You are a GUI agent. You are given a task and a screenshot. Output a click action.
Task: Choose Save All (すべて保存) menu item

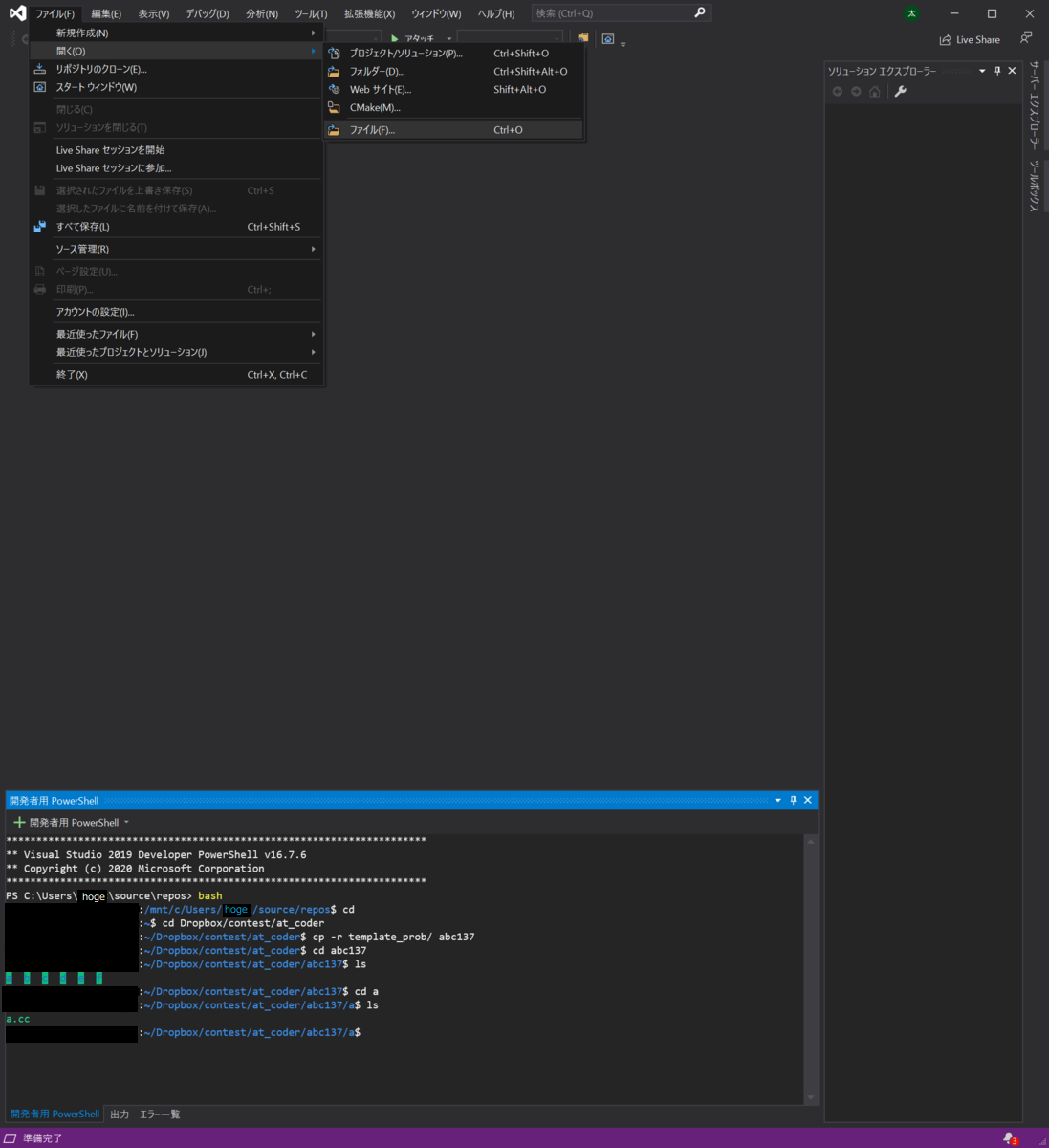coord(176,227)
